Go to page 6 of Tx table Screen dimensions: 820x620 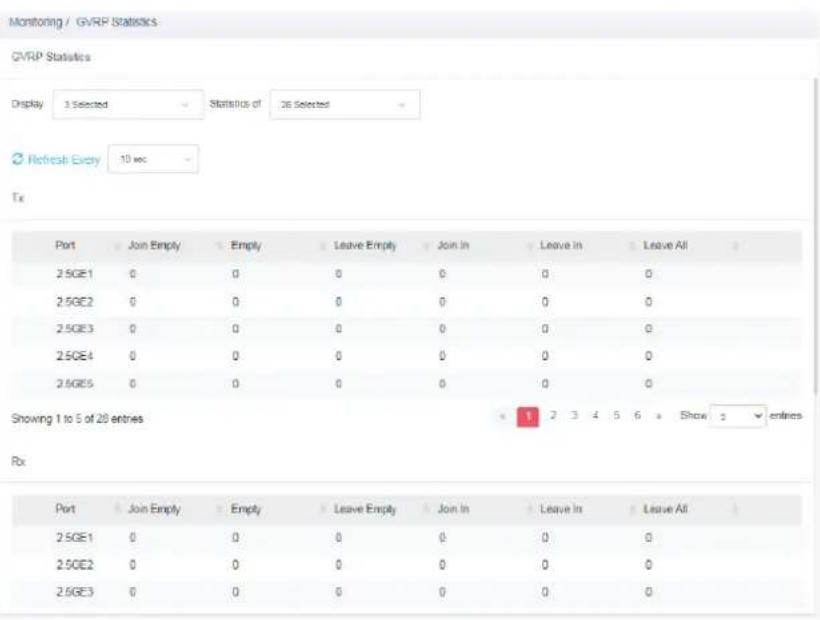(x=637, y=416)
